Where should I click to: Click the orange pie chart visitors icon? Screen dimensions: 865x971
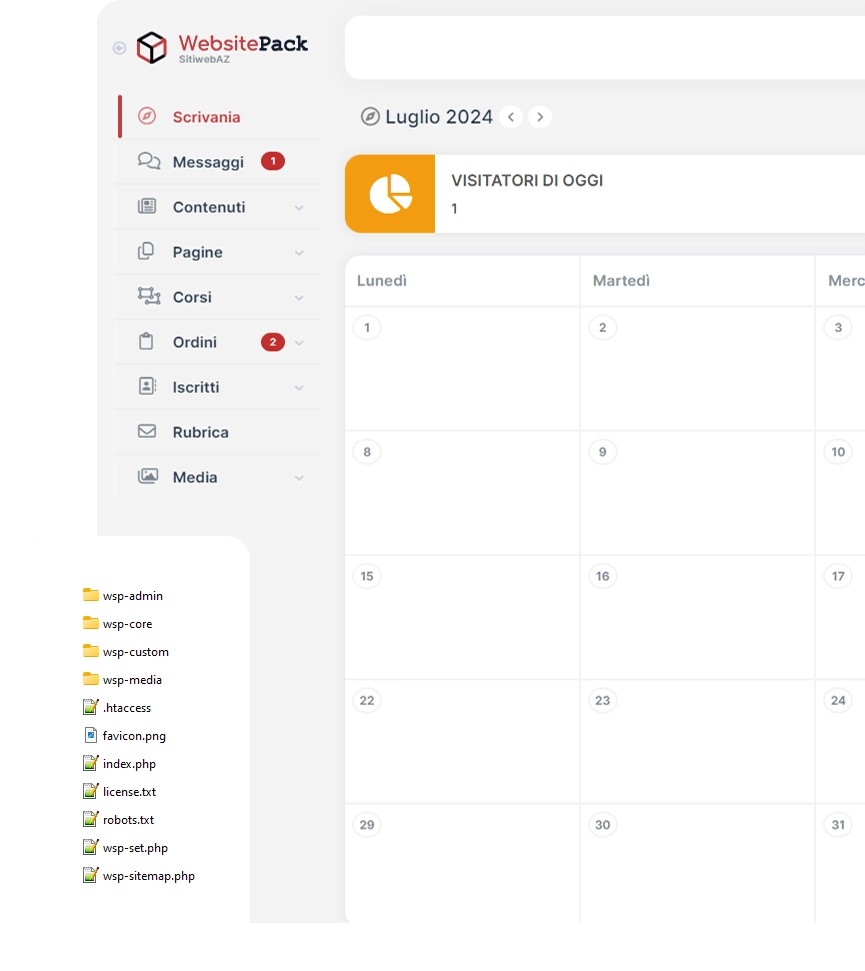390,194
